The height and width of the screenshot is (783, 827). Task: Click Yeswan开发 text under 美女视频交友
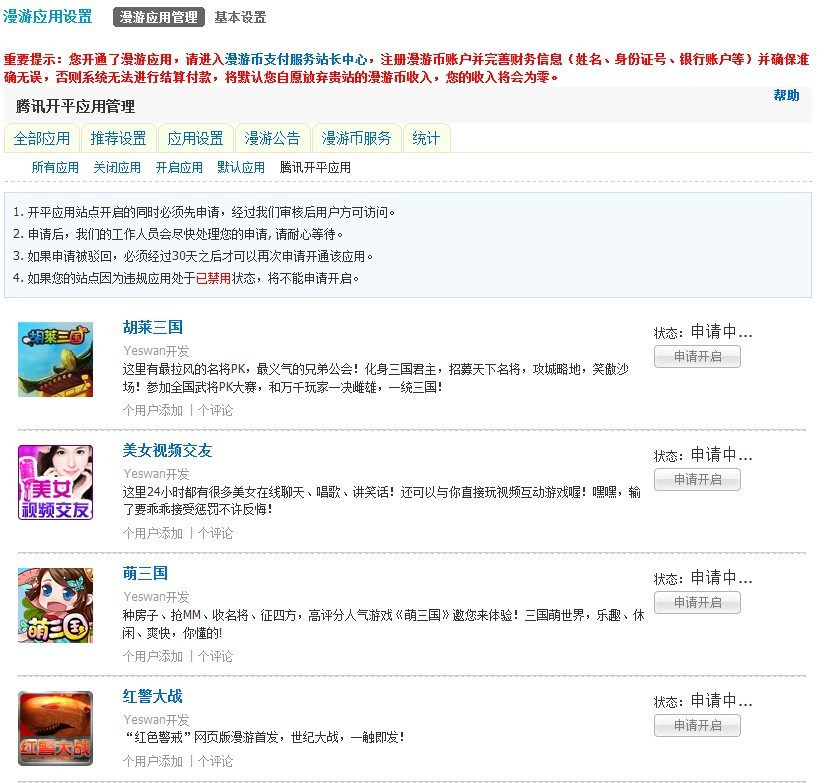point(156,473)
